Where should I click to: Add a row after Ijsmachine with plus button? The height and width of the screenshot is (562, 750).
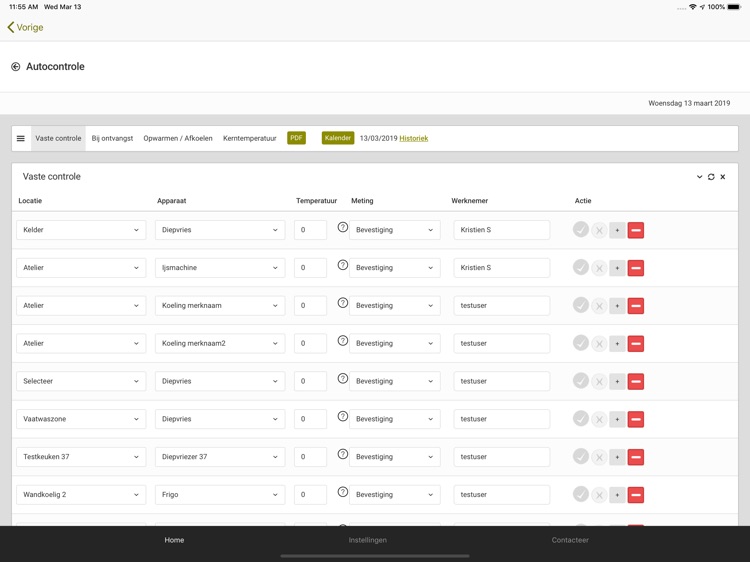617,268
